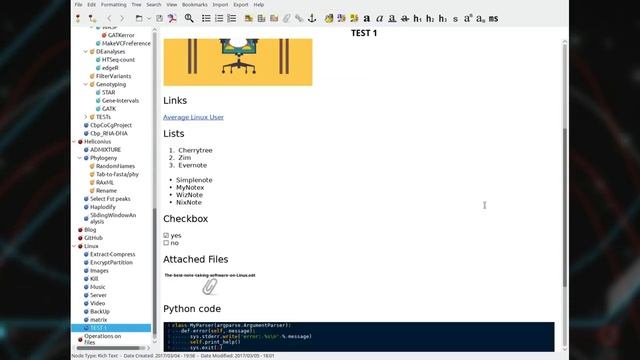Screen dimensions: 640x360
Task: Apply numbered list formatting
Action: [x=219, y=18]
